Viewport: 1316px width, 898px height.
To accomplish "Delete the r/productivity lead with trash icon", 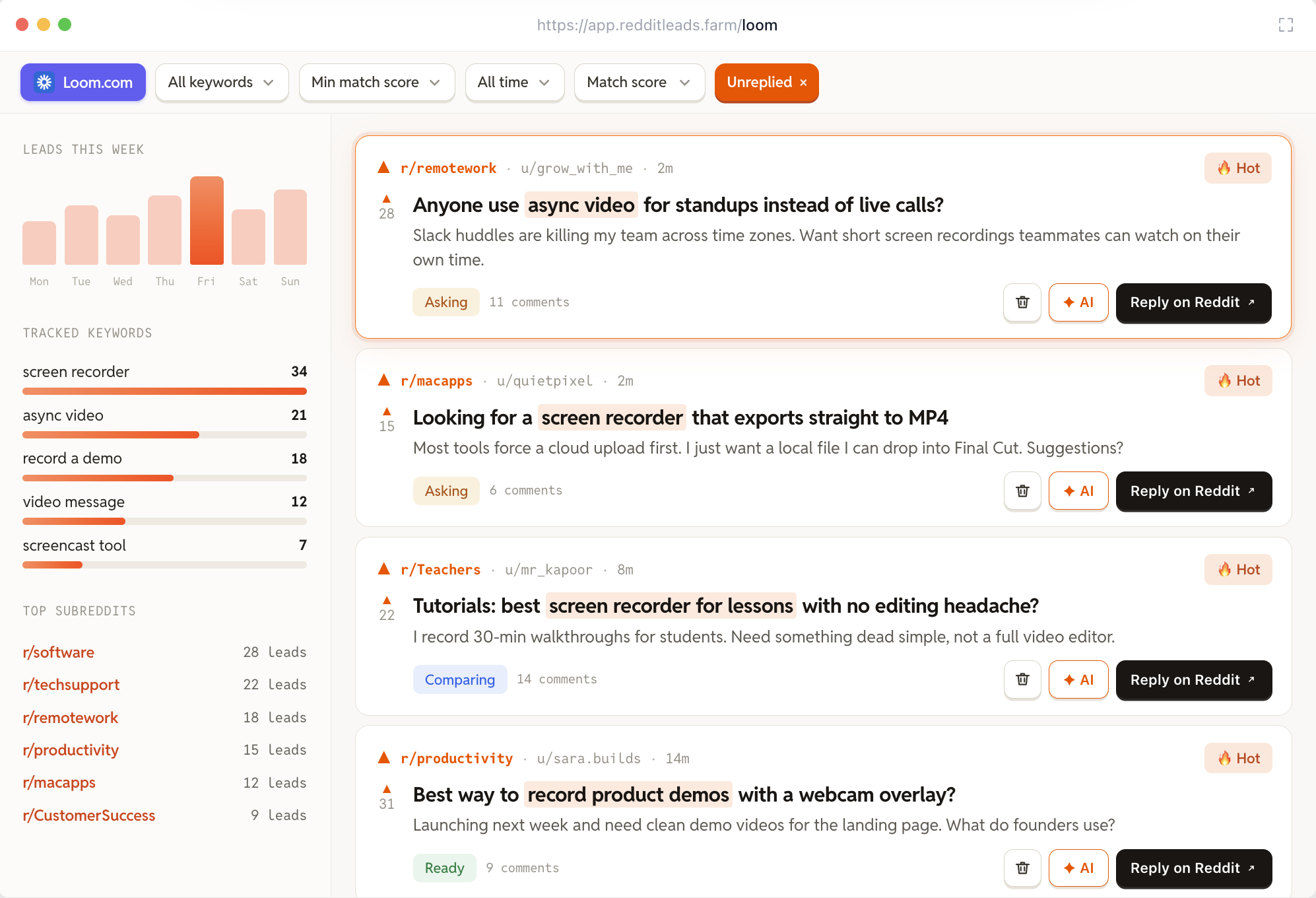I will 1022,868.
